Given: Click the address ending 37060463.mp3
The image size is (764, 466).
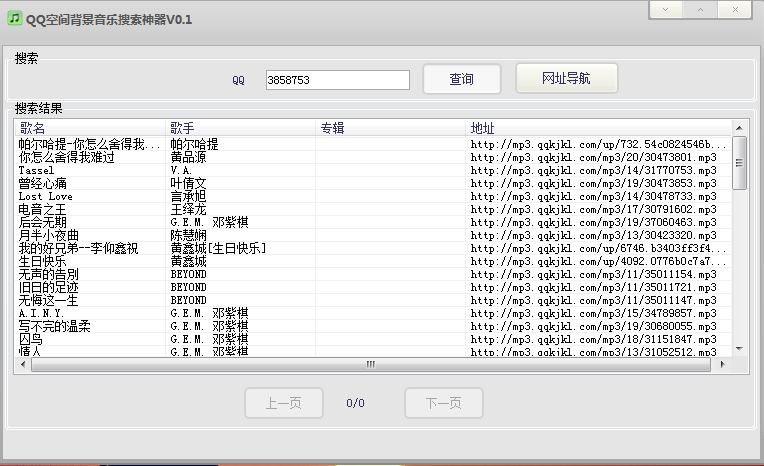Looking at the screenshot, I should click(593, 222).
